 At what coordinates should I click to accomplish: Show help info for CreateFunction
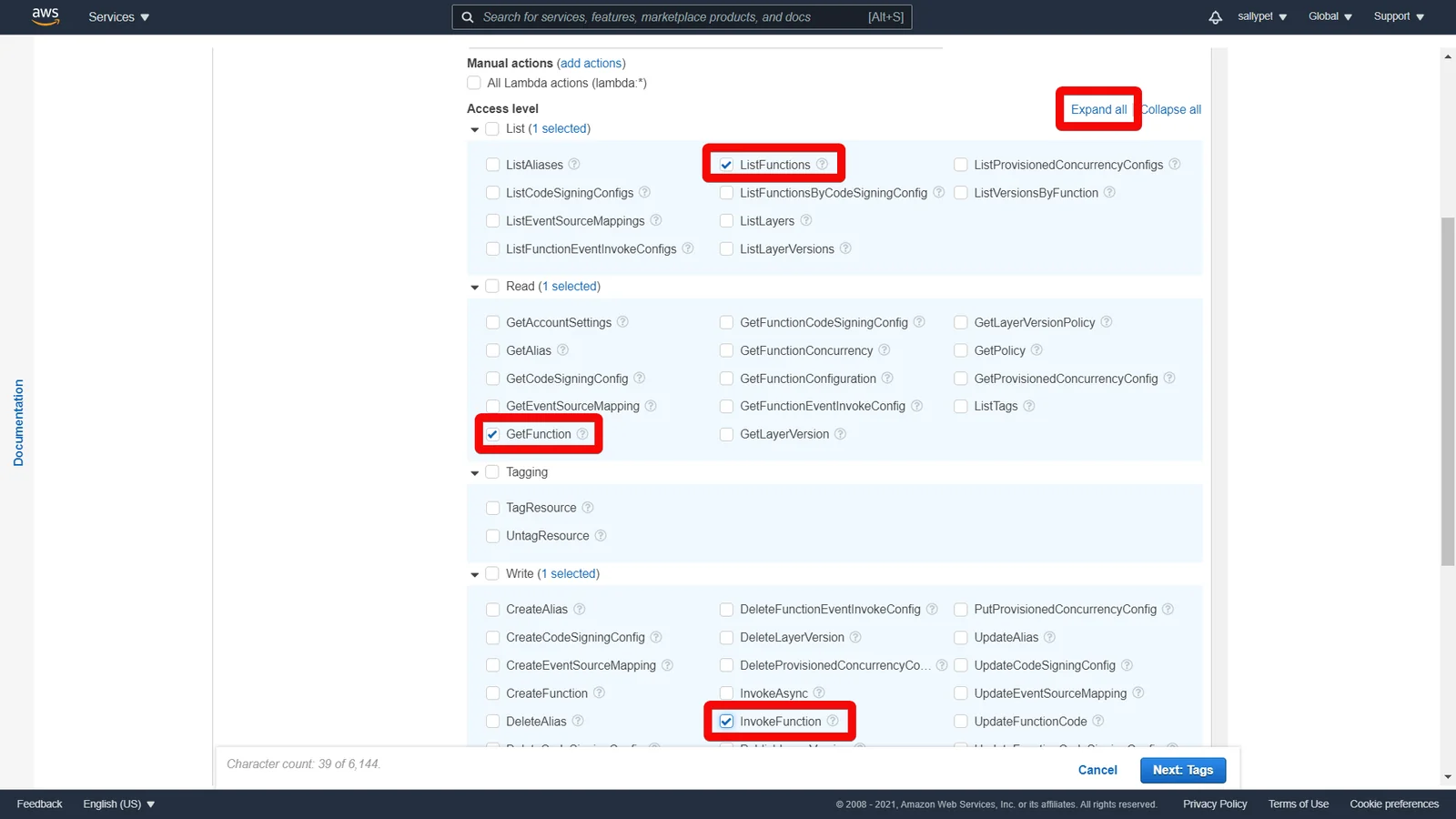(x=599, y=693)
